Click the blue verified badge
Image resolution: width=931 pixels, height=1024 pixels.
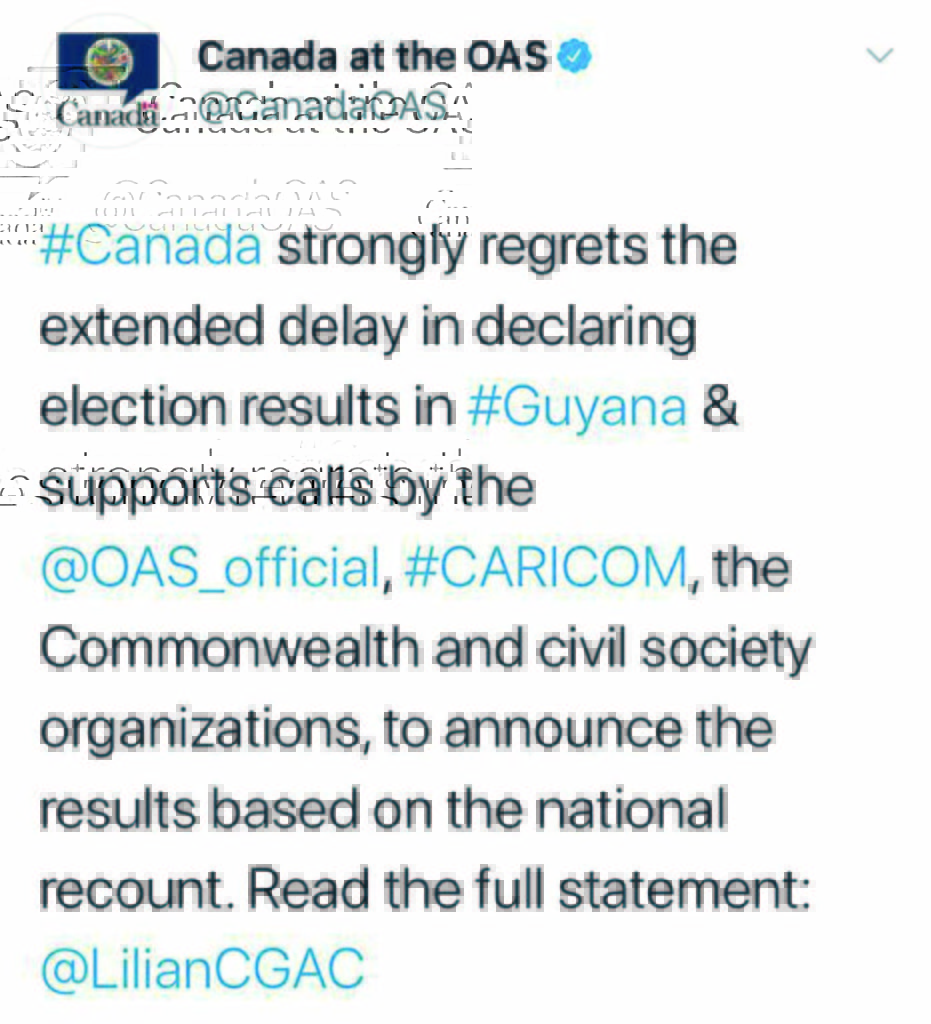click(574, 57)
